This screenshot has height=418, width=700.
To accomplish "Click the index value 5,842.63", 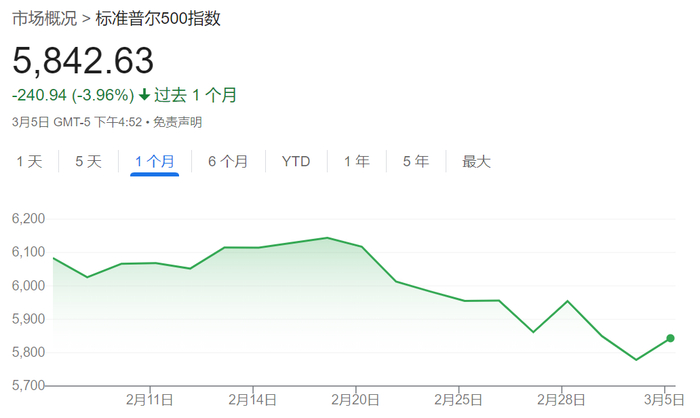I will click(x=83, y=61).
